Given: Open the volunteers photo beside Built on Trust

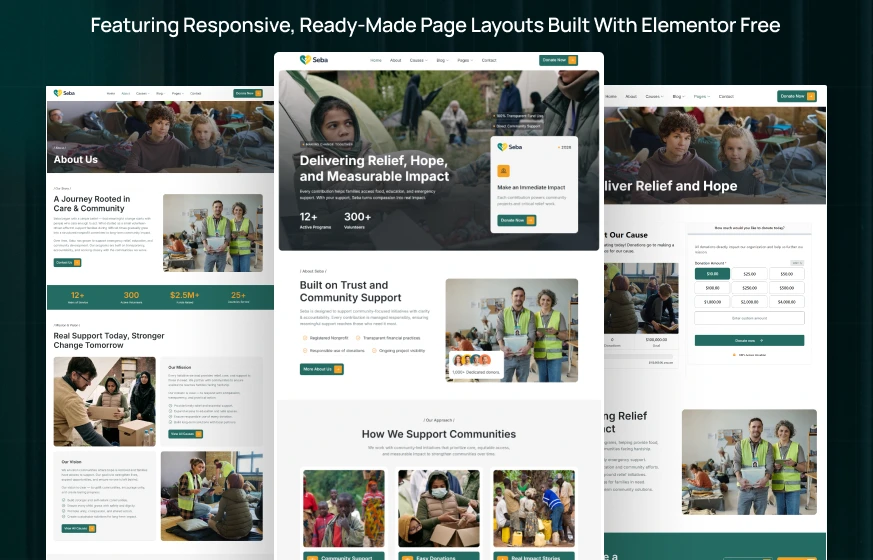Looking at the screenshot, I should pyautogui.click(x=512, y=331).
